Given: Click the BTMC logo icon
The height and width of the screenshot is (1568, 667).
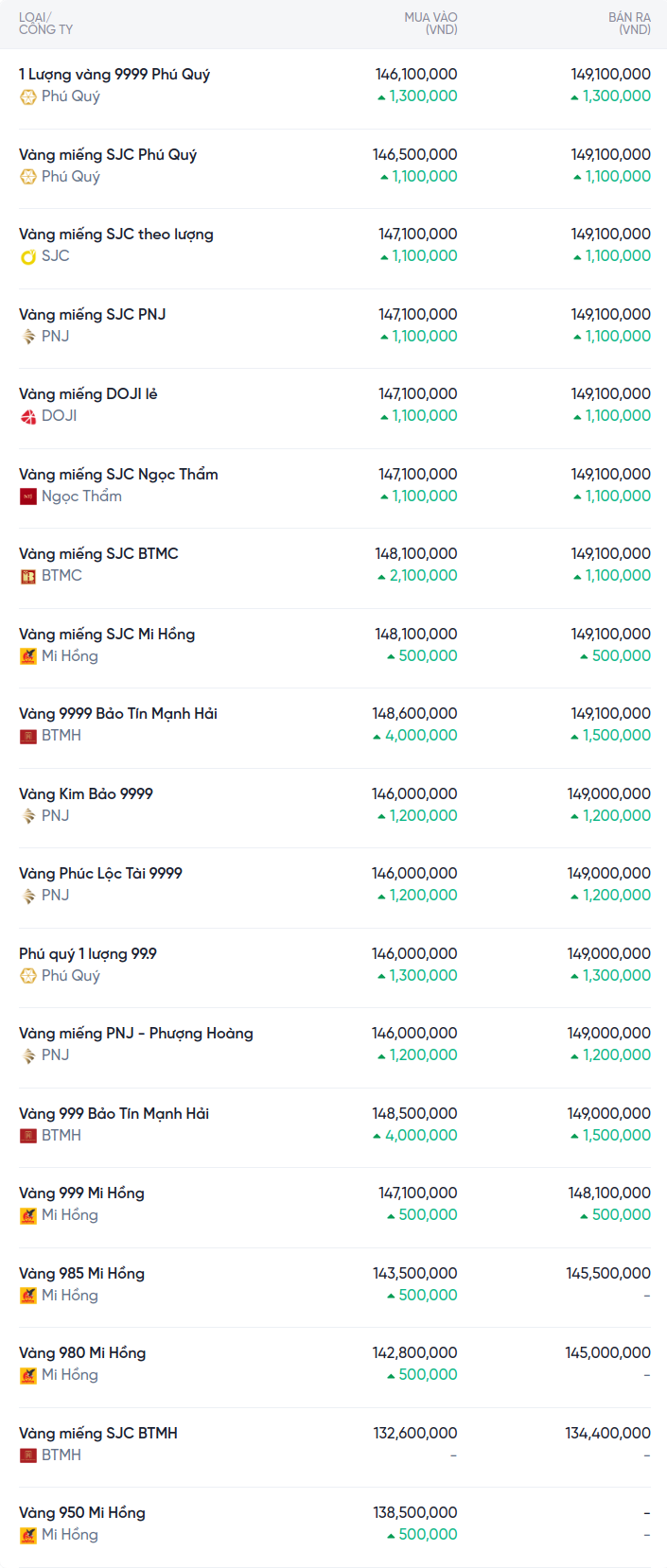Looking at the screenshot, I should coord(28,576).
